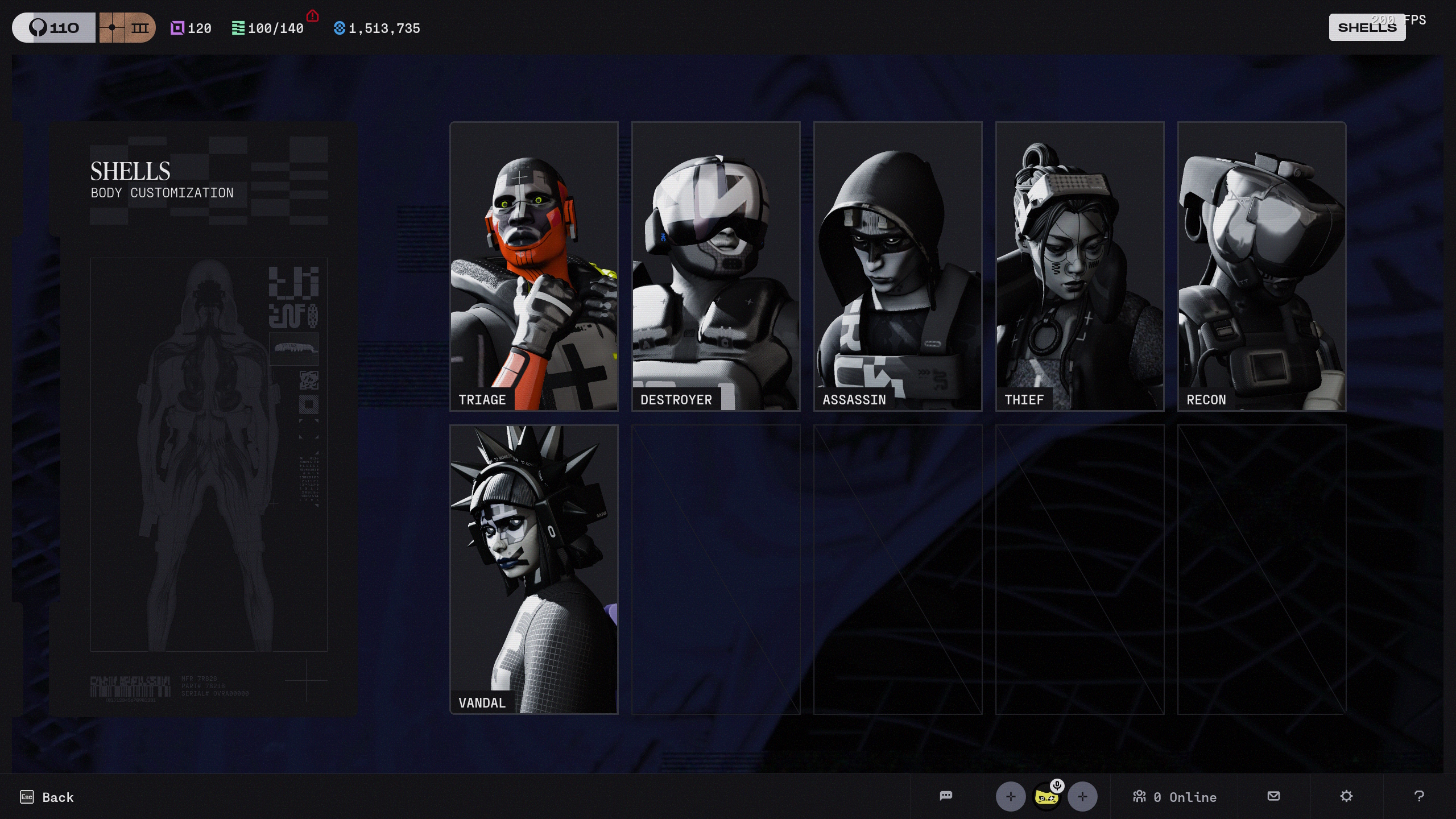Pick the Assassin shell card
The height and width of the screenshot is (819, 1456).
click(x=897, y=266)
